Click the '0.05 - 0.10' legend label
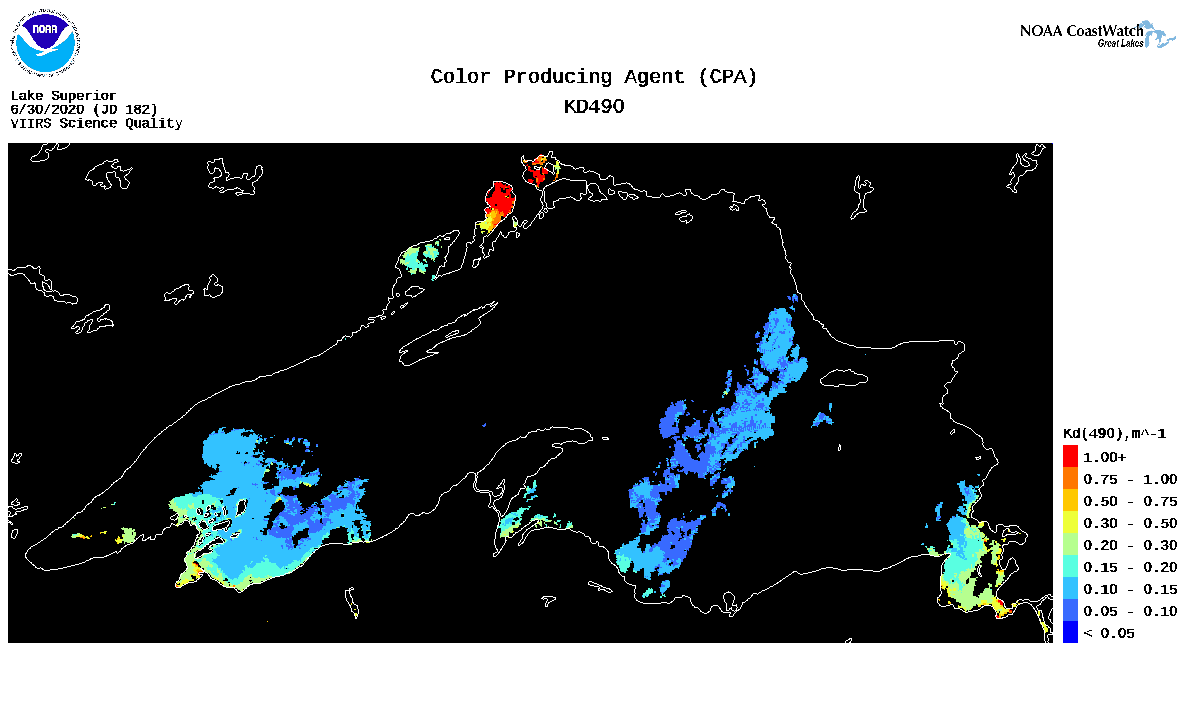Screen dimensions: 1188x703 1130,611
